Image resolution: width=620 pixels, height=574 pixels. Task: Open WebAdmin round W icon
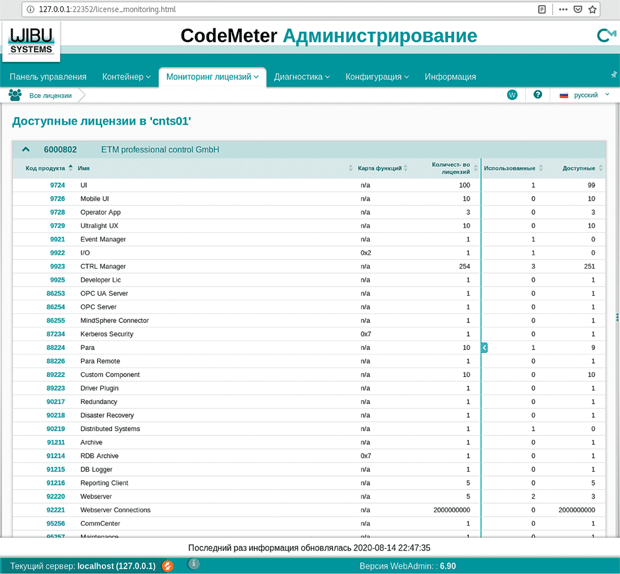pyautogui.click(x=512, y=95)
